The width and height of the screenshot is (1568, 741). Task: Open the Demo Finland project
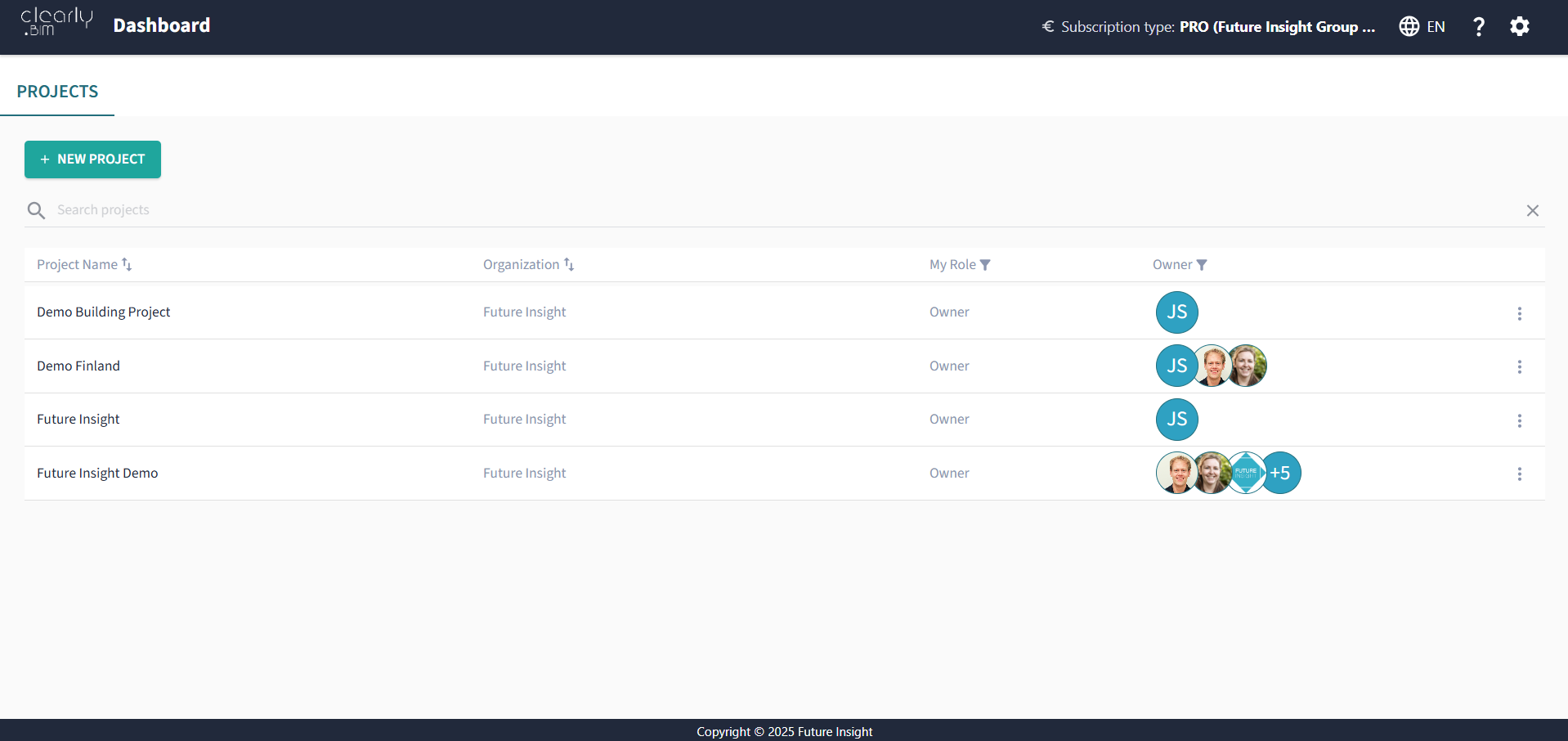point(78,366)
